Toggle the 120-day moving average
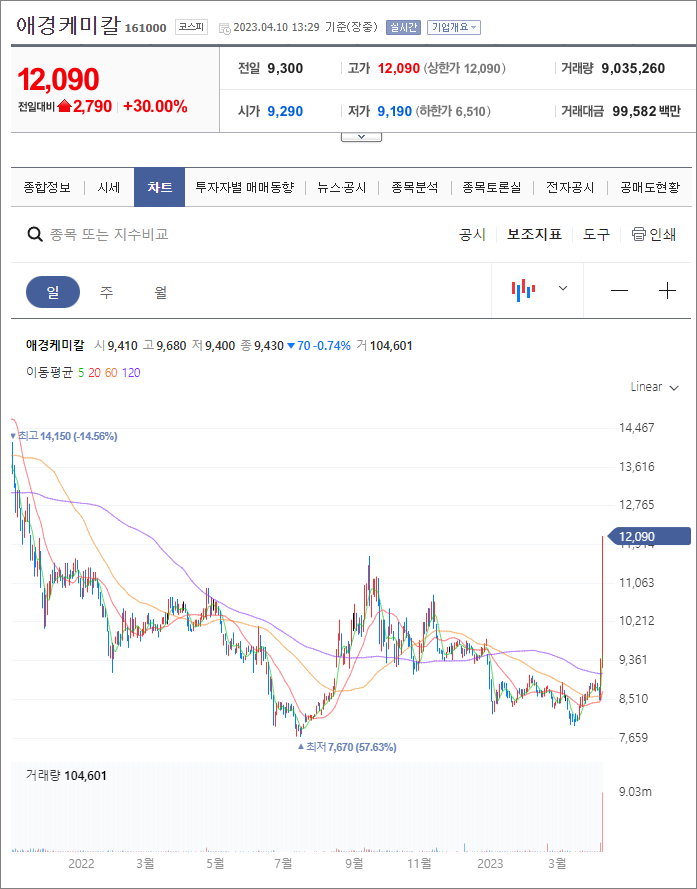Screen dimensions: 697x889 [131, 372]
